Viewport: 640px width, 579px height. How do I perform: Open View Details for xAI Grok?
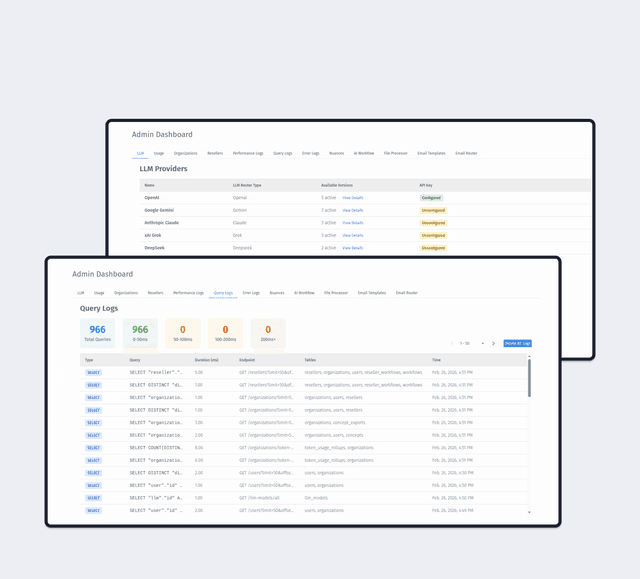click(352, 235)
